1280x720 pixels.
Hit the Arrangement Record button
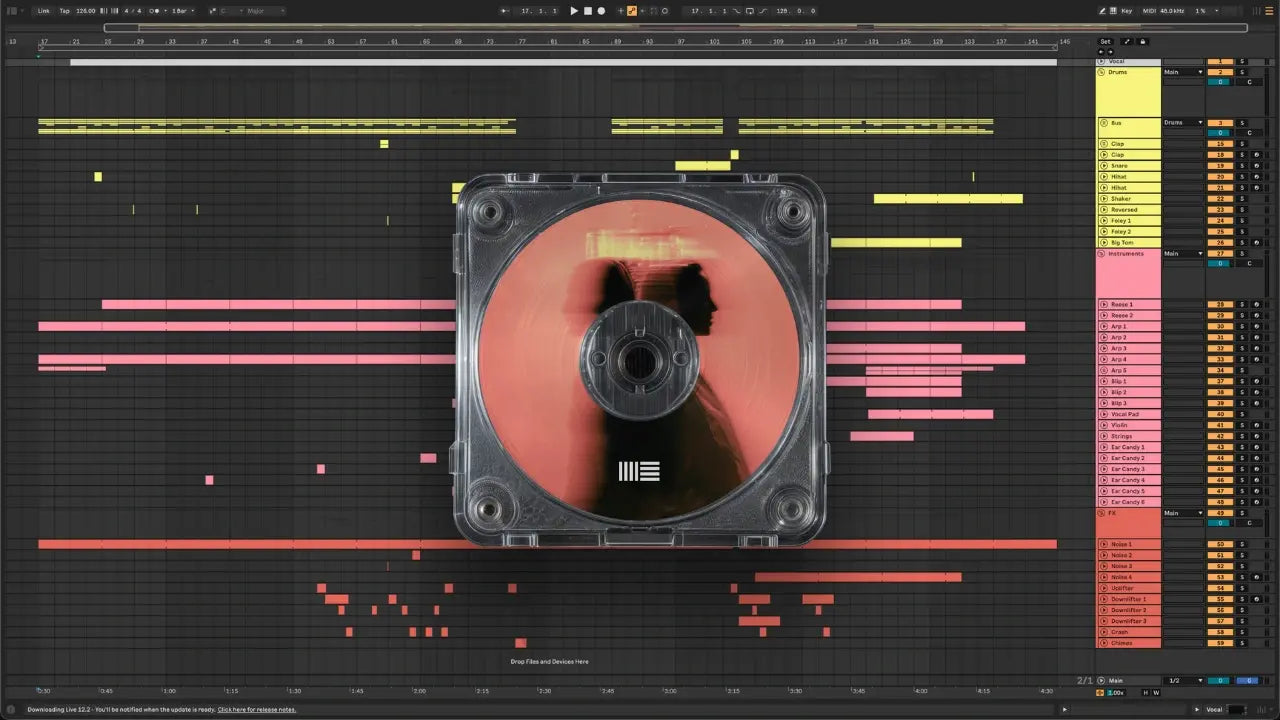tap(601, 11)
